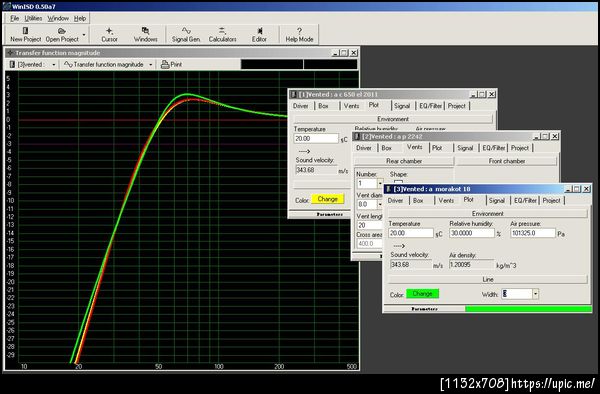
Task: Open the dropdown arrow beside Open Project
Action: 84,35
